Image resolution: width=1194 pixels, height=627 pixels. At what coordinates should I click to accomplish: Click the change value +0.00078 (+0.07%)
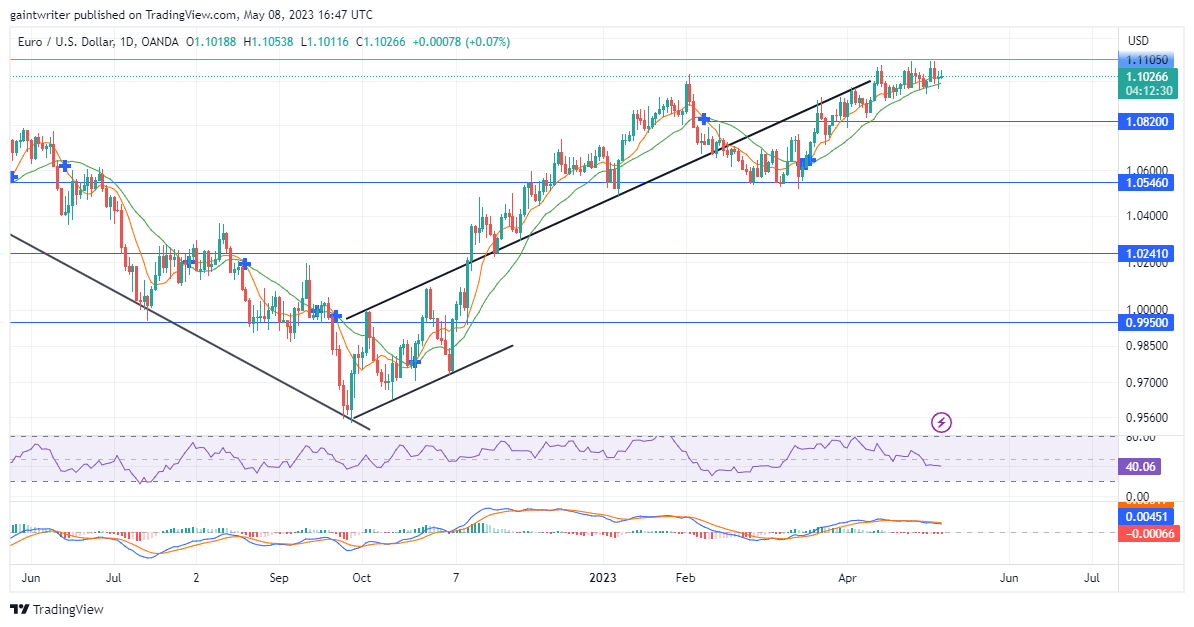click(461, 42)
